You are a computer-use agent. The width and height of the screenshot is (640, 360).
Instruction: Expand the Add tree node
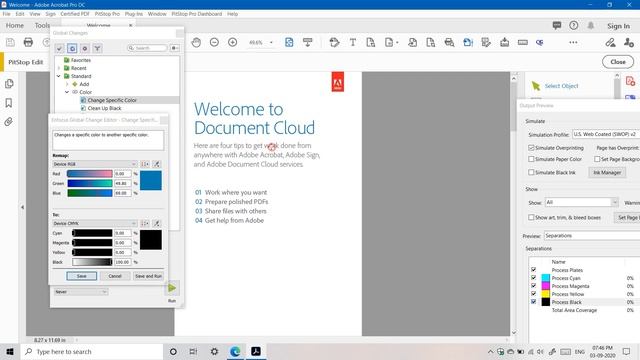[x=67, y=84]
